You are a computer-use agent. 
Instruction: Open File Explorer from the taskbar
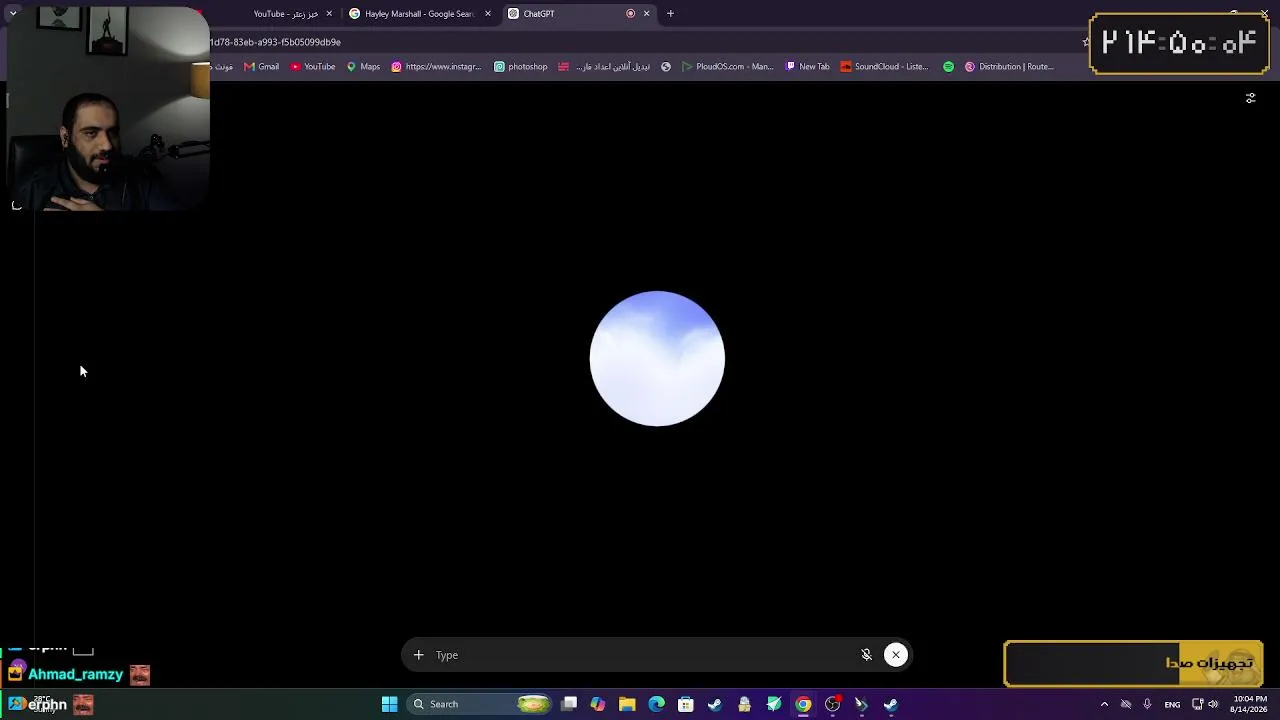pyautogui.click(x=627, y=704)
